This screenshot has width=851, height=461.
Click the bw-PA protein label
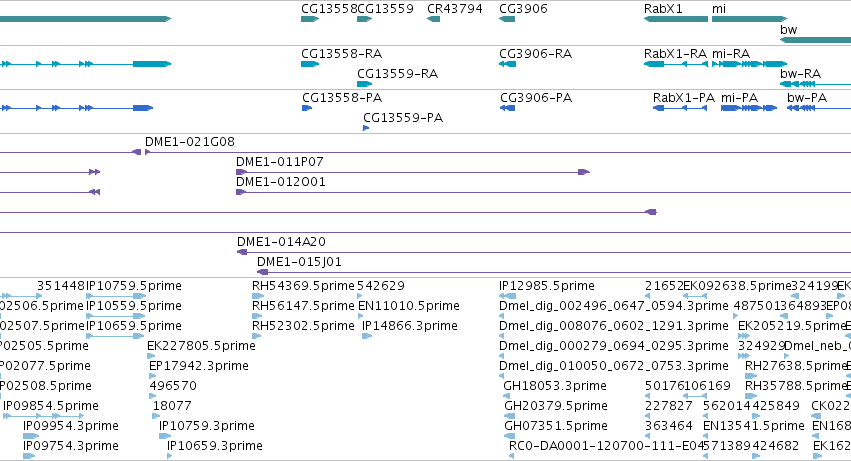(x=807, y=98)
